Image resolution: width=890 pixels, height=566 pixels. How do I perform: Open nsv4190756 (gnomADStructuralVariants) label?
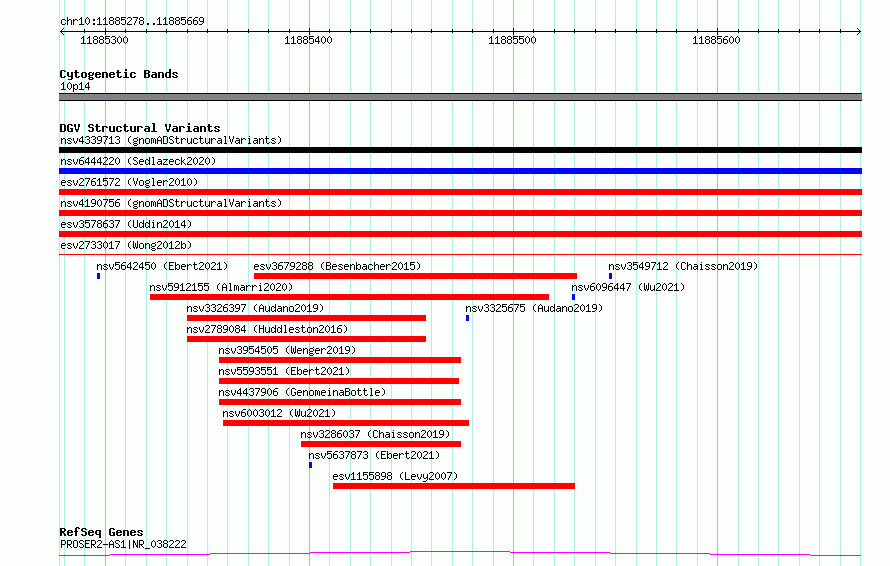[x=171, y=203]
